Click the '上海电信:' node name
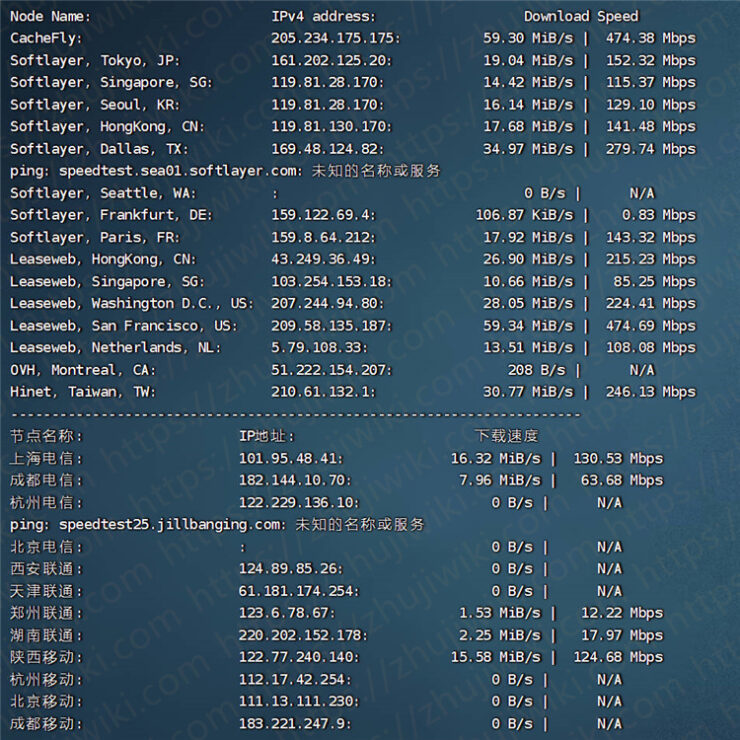 [46, 459]
